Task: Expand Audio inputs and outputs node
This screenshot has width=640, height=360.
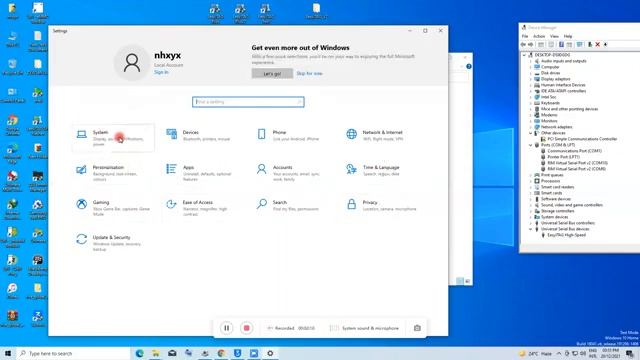Action: click(x=531, y=61)
